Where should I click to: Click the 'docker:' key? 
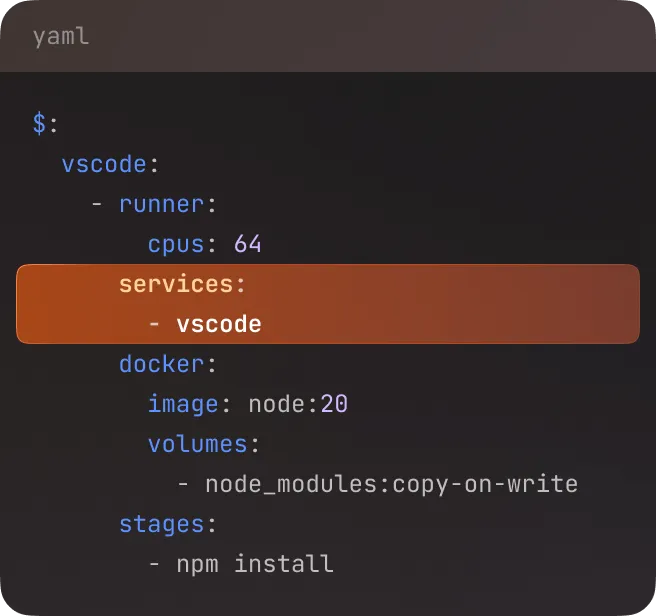tap(168, 364)
